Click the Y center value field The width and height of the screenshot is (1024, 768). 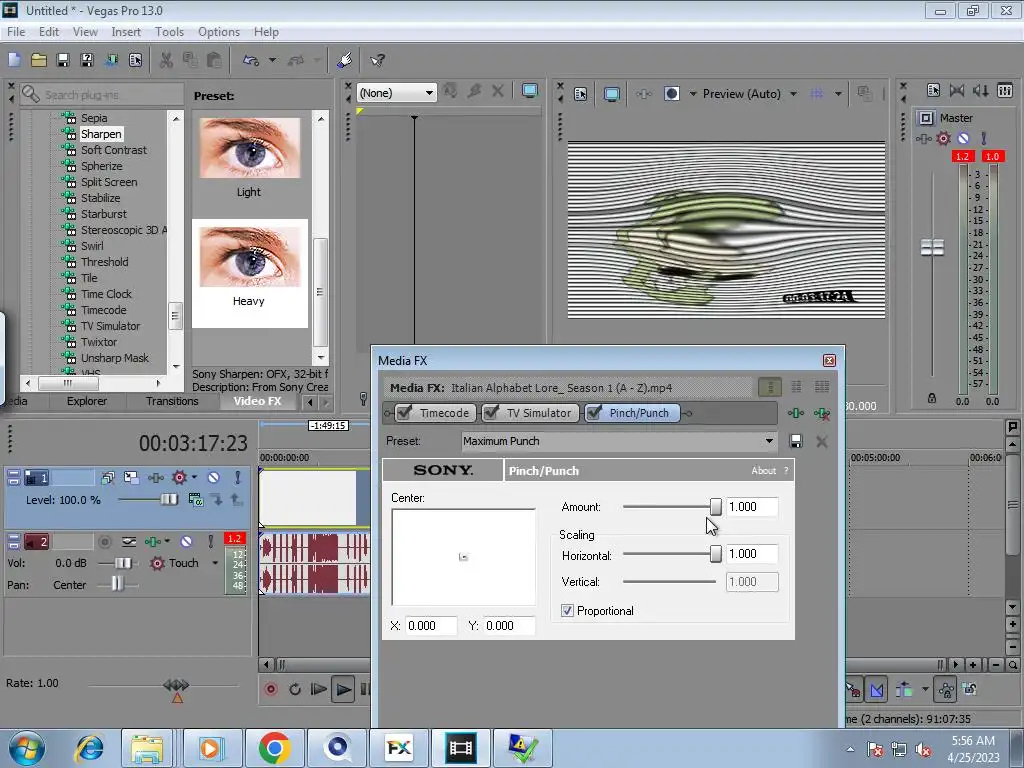(509, 626)
